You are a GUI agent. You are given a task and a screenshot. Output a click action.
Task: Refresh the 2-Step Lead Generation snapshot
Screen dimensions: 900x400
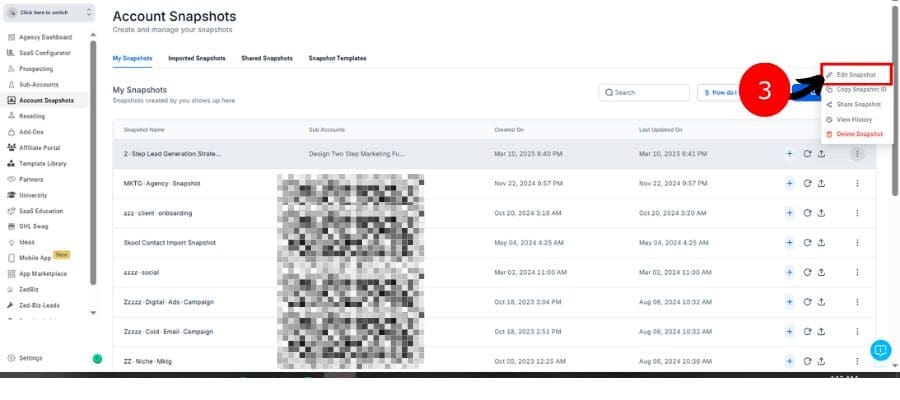(807, 154)
